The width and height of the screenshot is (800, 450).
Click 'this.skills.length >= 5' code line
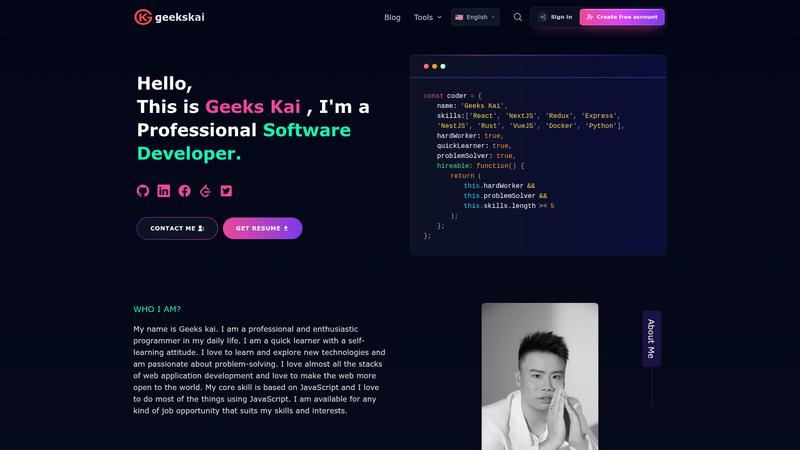coord(509,206)
